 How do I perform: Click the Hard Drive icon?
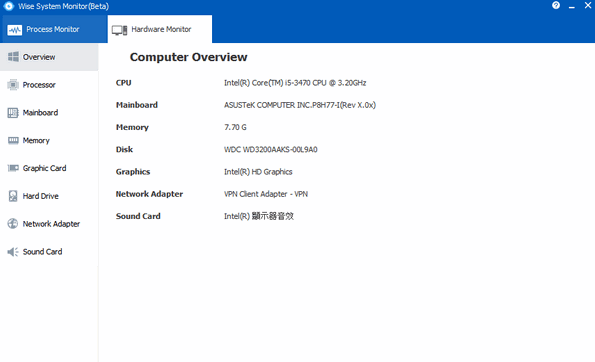(x=13, y=196)
